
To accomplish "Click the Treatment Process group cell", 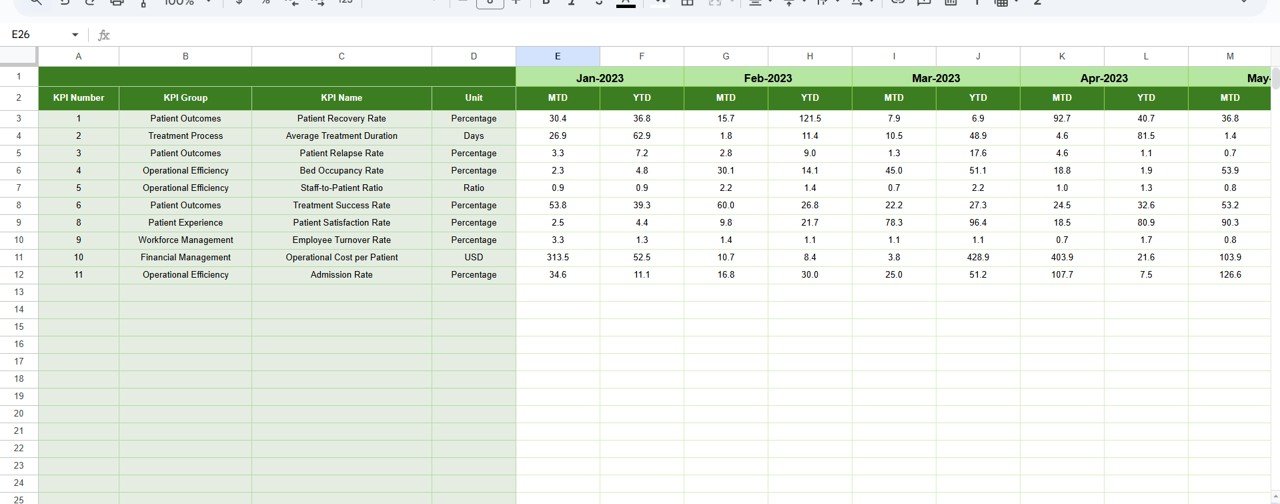I will point(185,136).
